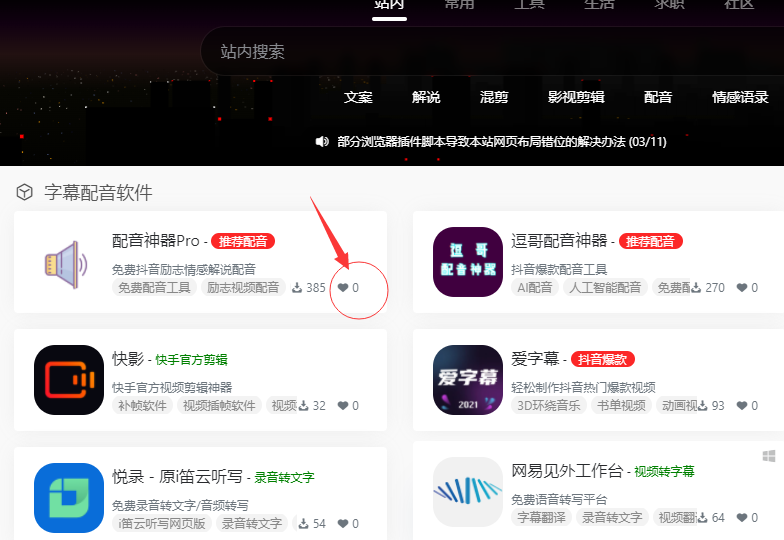The width and height of the screenshot is (784, 540).
Task: Click the 抖音爆款 badge on 爱字幕
Action: tap(602, 360)
